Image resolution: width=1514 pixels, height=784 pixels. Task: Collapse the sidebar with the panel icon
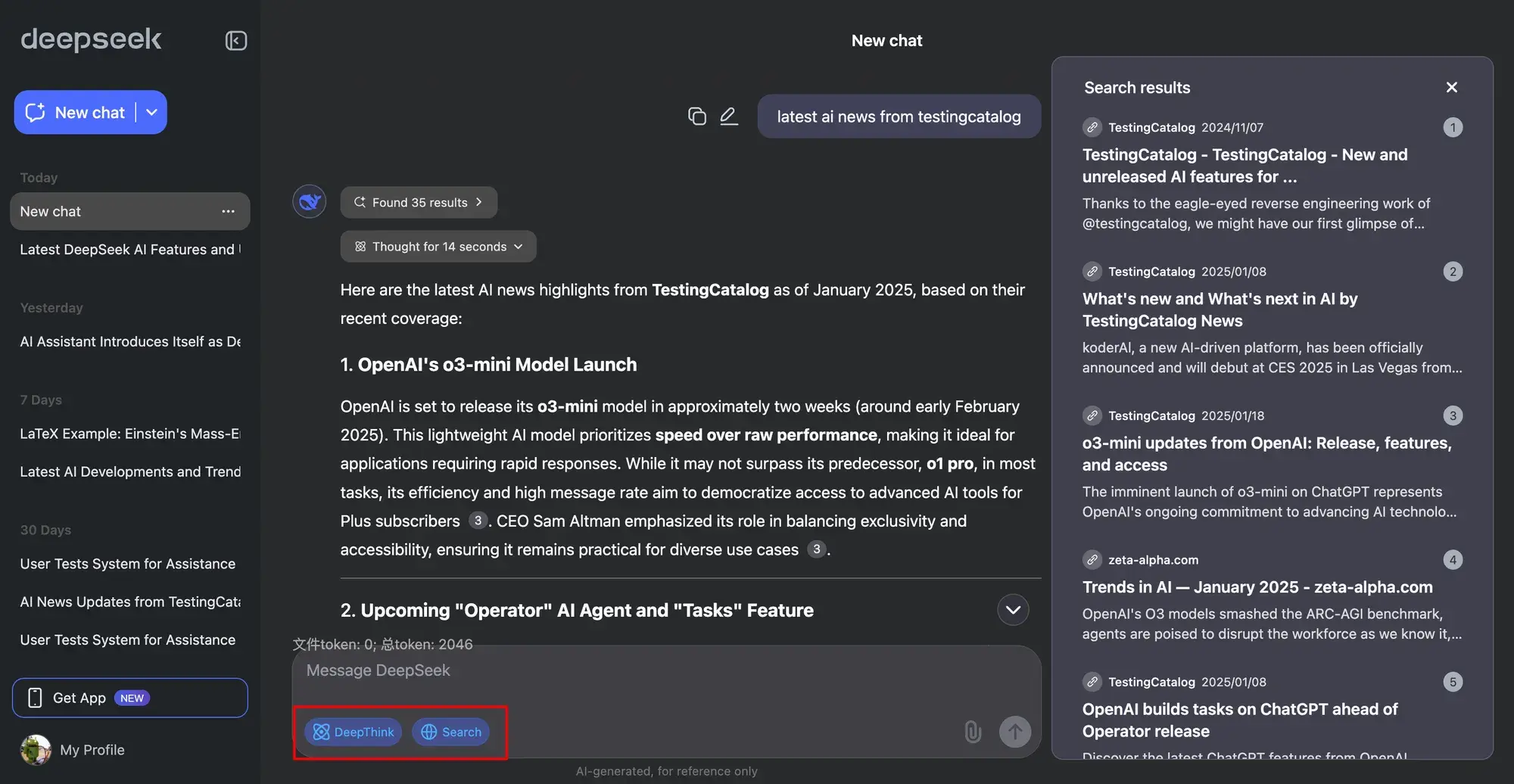tap(235, 40)
